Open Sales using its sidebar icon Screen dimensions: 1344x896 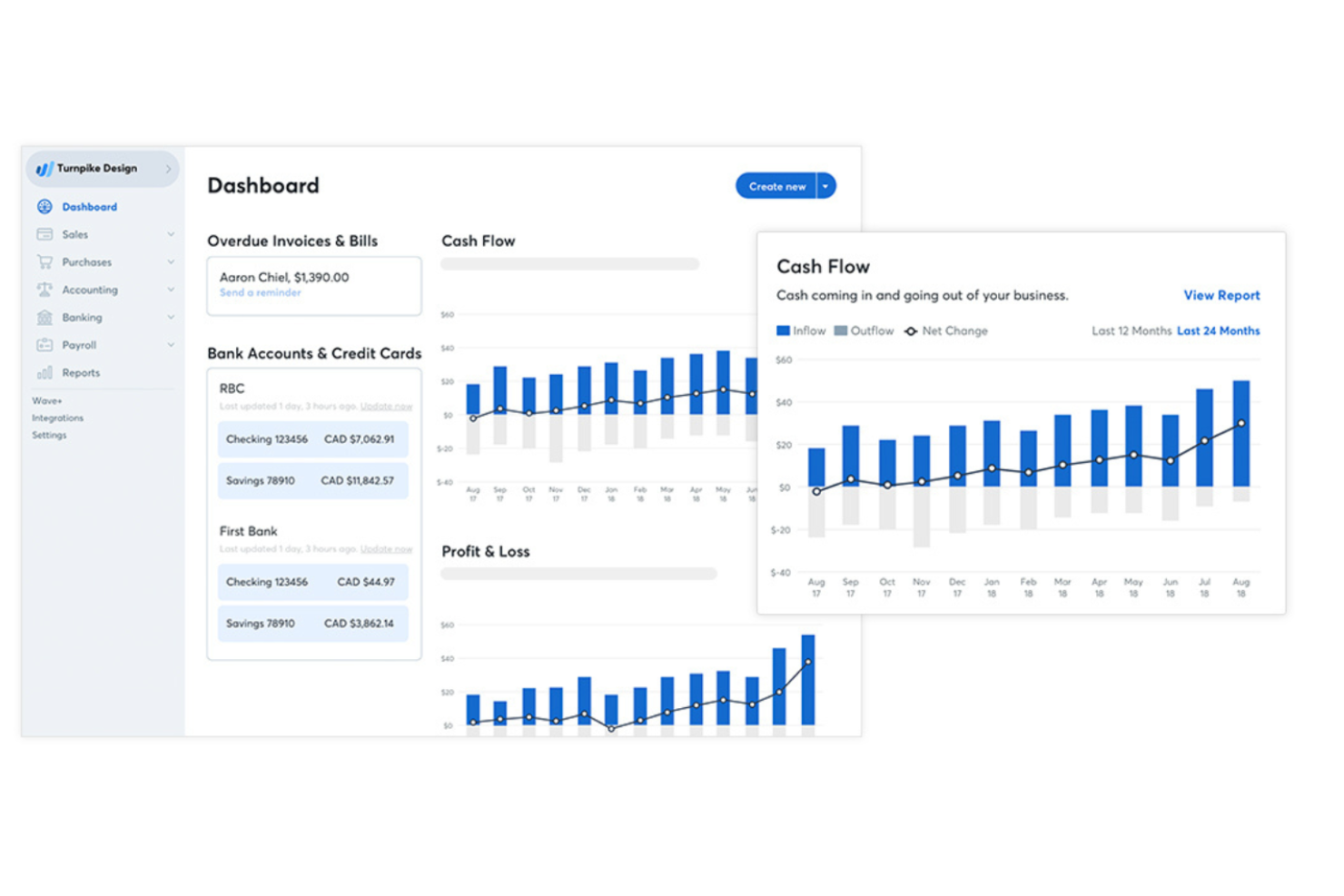click(x=44, y=234)
